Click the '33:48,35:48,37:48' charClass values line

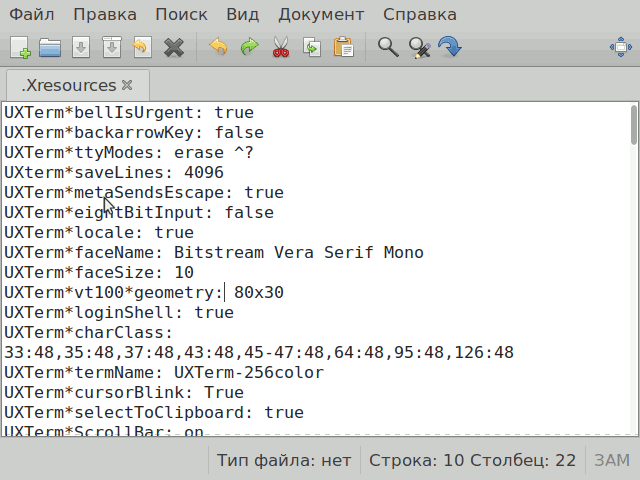pyautogui.click(x=259, y=353)
